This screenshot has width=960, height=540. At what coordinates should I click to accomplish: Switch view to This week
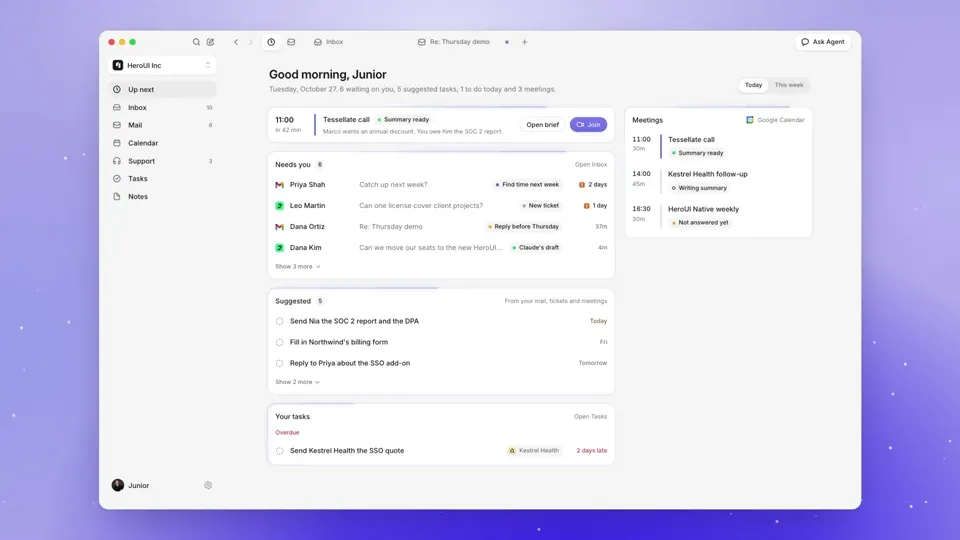click(x=789, y=85)
